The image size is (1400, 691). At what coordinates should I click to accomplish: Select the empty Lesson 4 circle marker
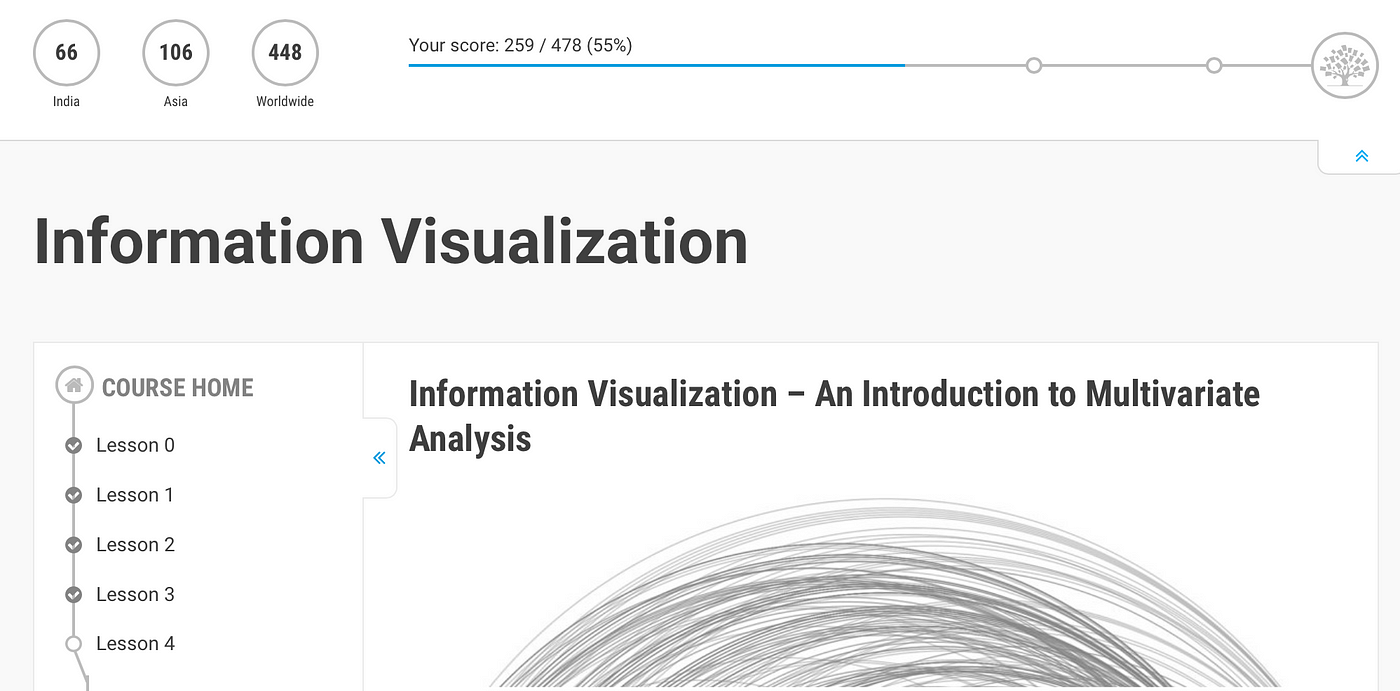[x=73, y=644]
